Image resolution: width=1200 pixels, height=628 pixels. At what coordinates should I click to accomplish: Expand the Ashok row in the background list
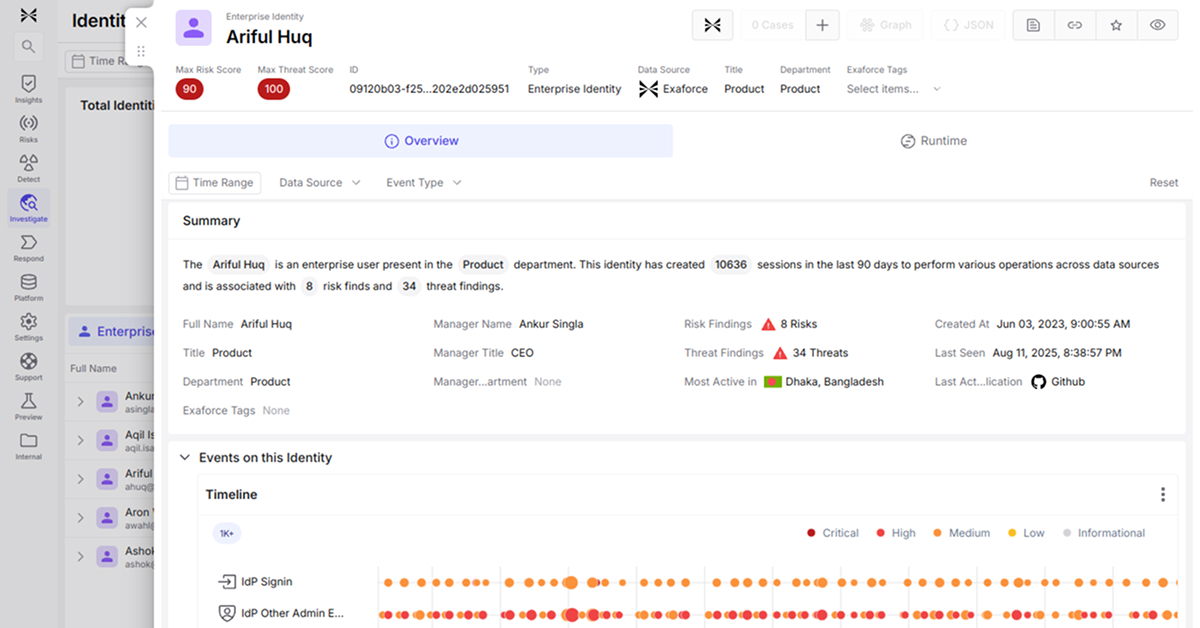pos(80,557)
